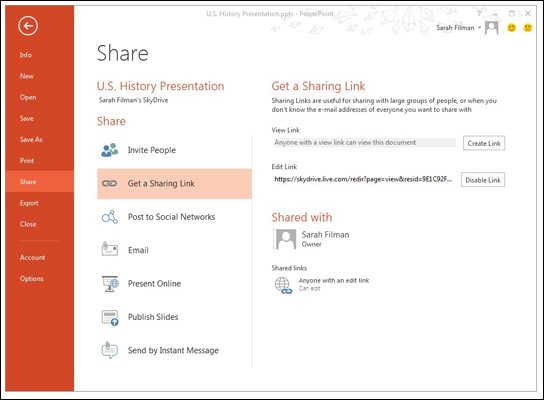
Task: Open Export in the left menu
Action: (29, 203)
